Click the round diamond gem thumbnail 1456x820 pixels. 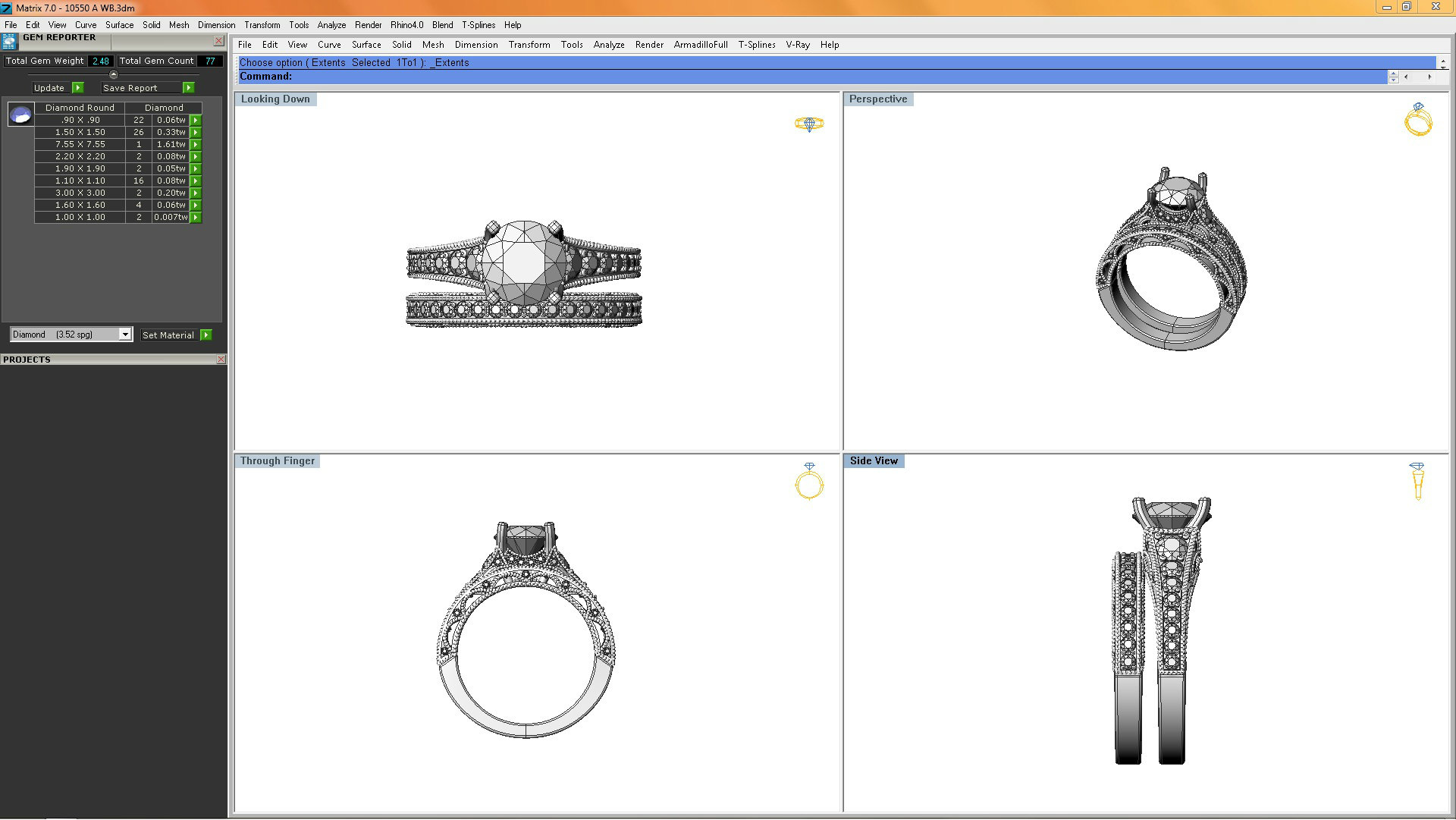(x=20, y=115)
